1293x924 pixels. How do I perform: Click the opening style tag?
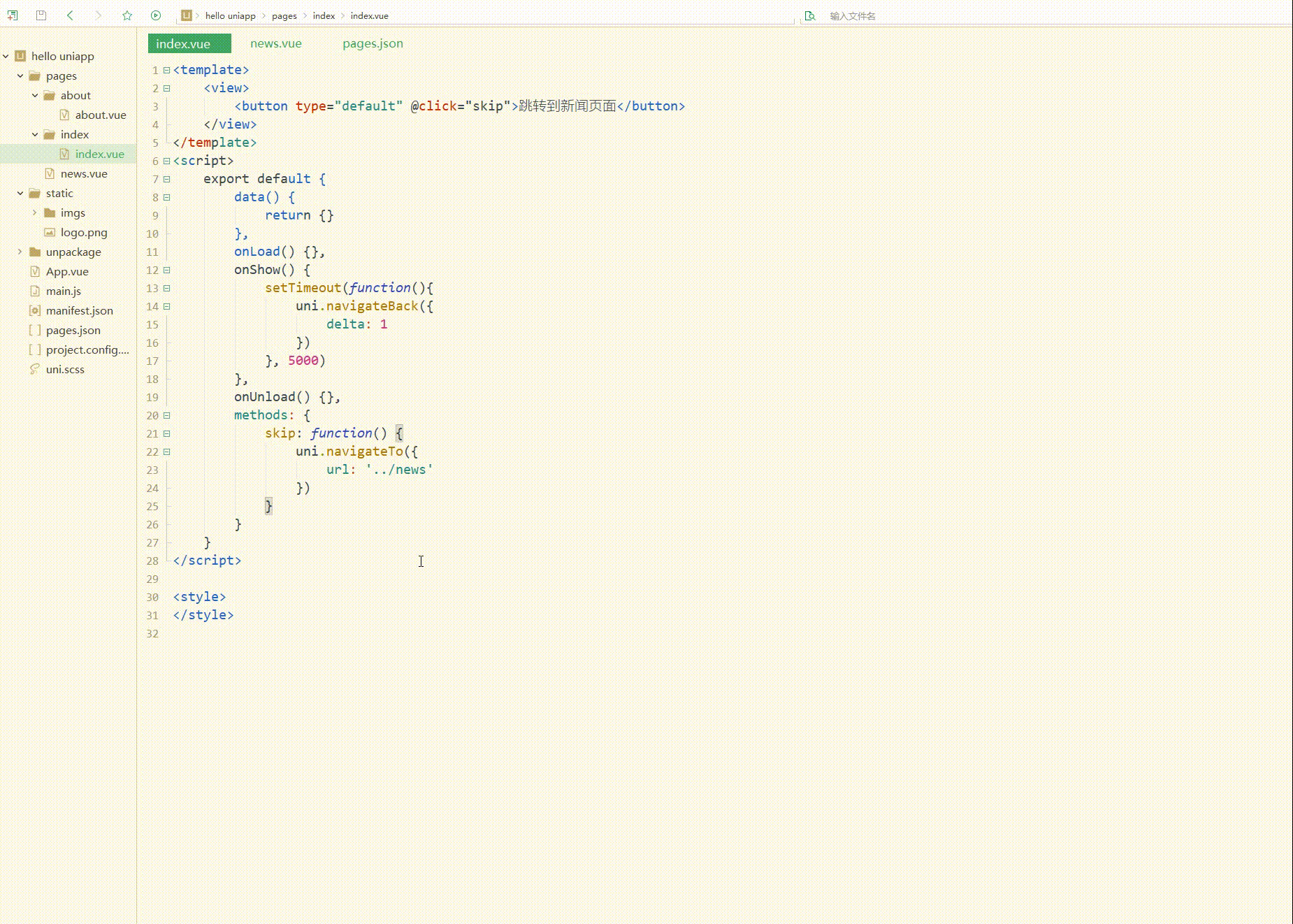pyautogui.click(x=199, y=597)
